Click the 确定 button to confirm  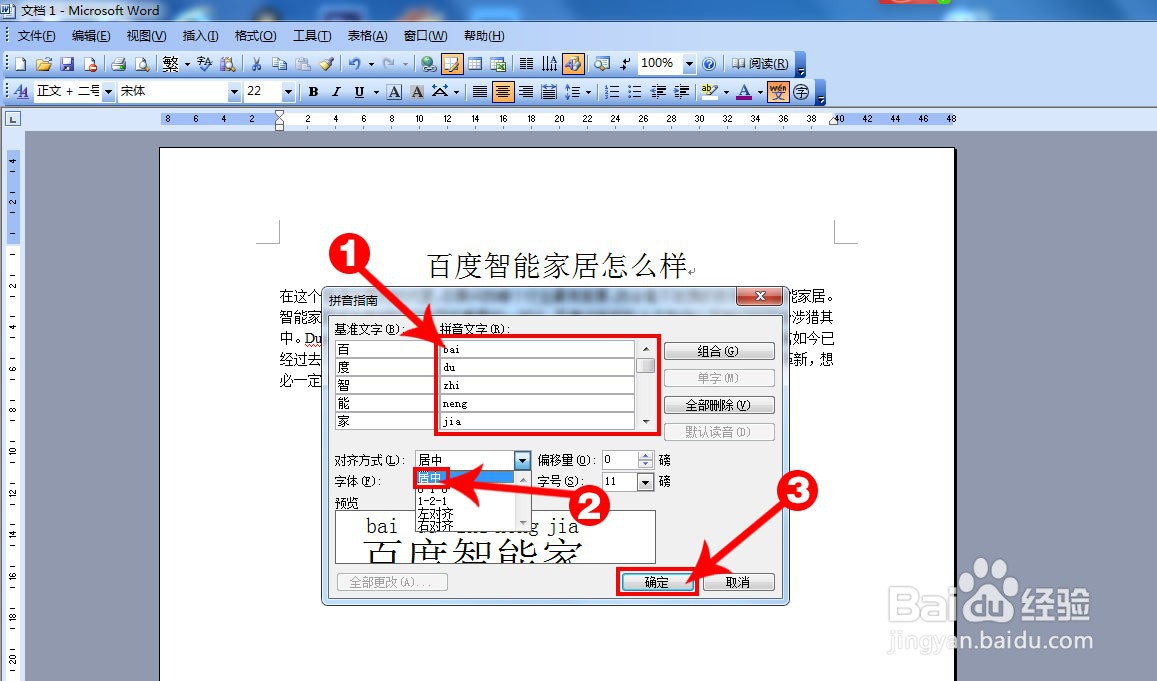tap(657, 581)
